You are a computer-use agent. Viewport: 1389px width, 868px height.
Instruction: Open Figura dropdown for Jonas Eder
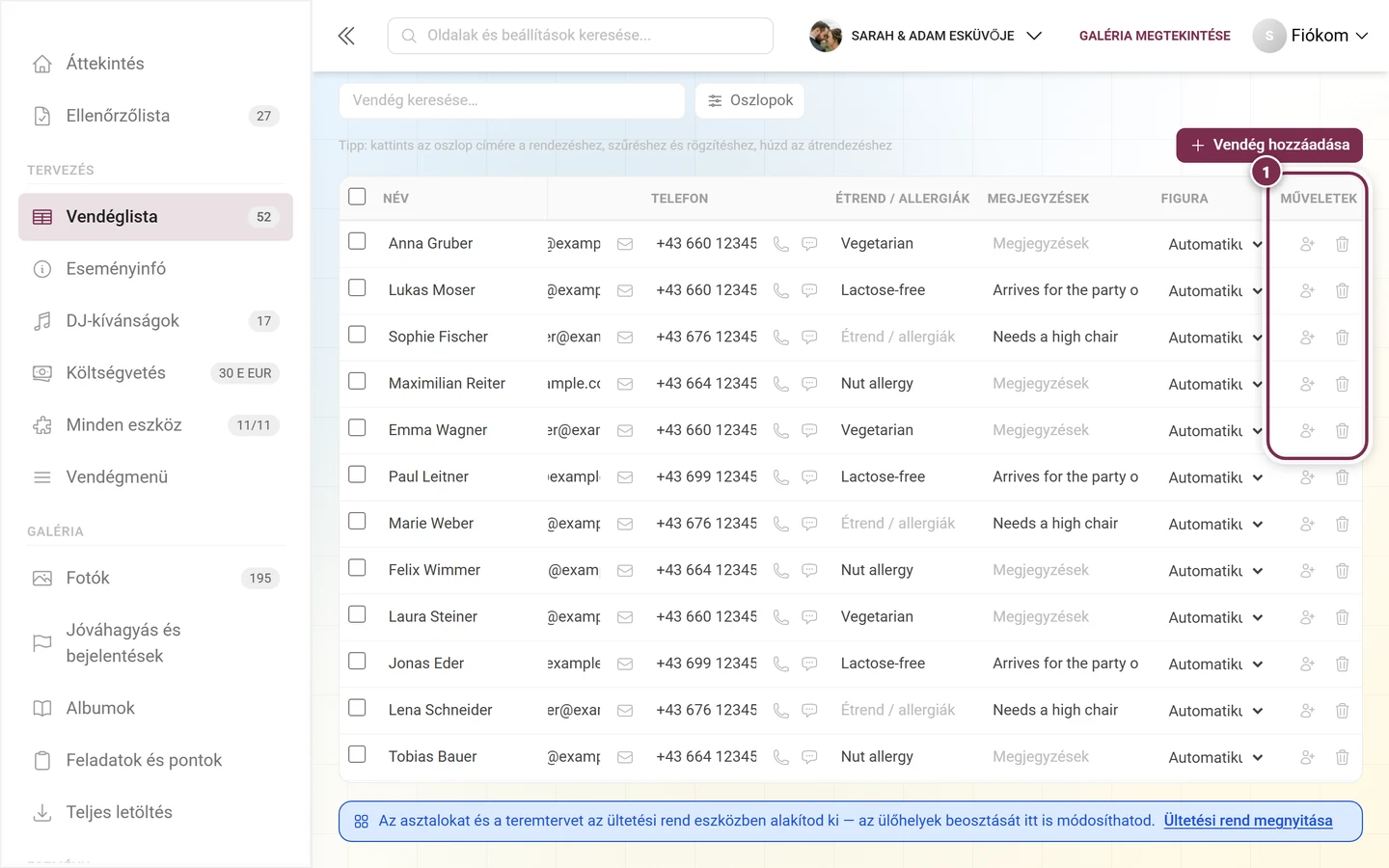coord(1215,664)
